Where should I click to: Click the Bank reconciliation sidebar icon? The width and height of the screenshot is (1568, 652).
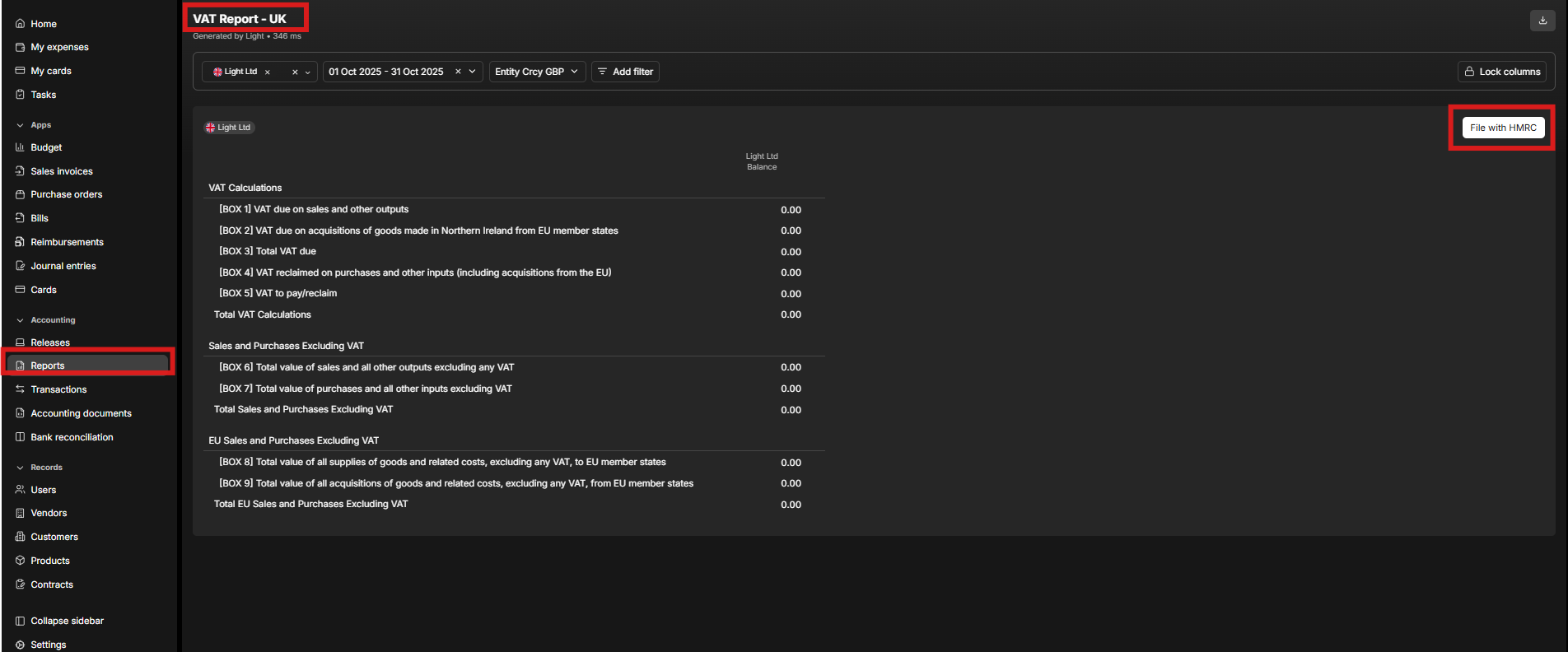click(20, 437)
